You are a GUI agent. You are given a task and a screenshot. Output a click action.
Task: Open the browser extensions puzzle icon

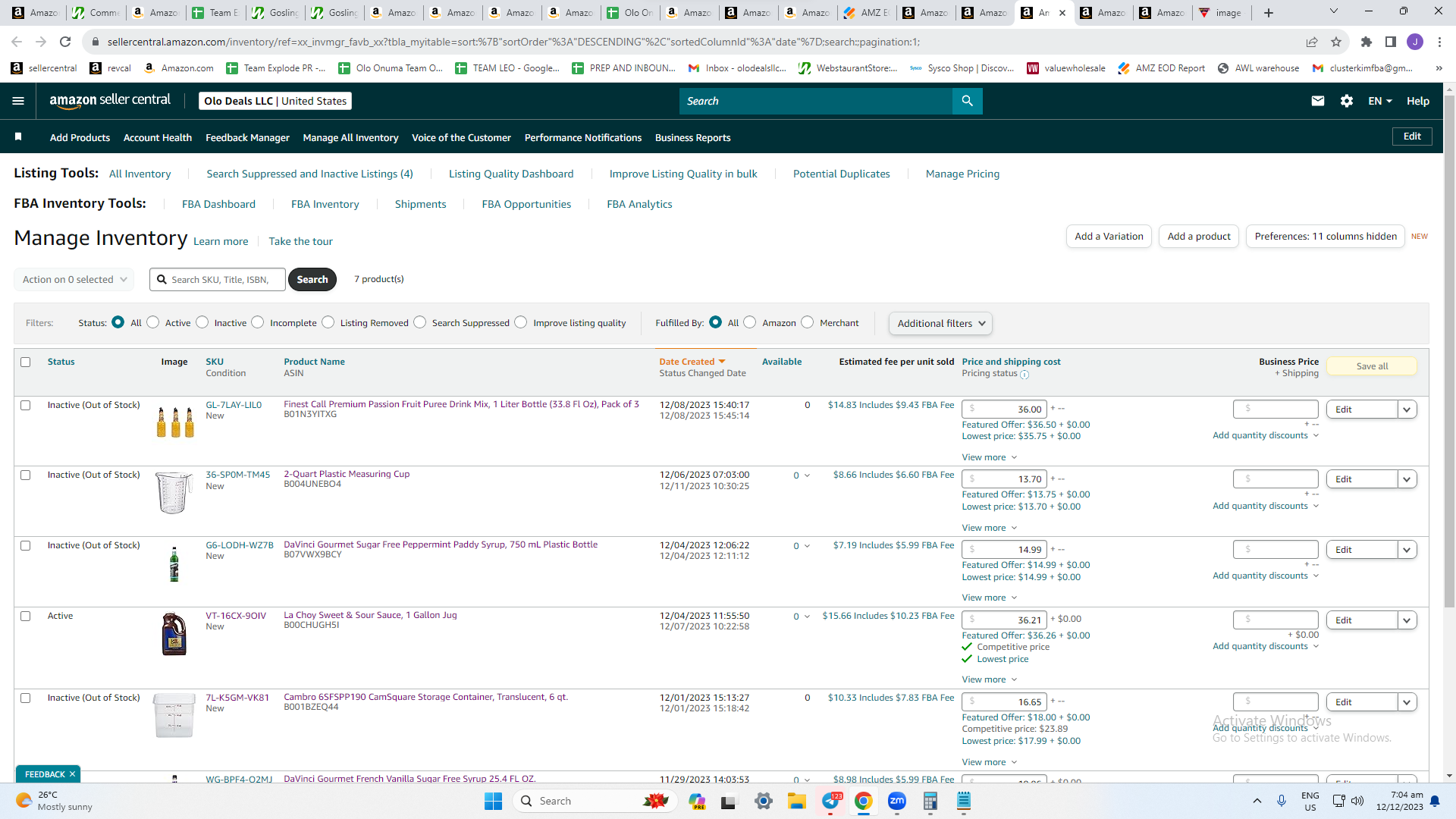[x=1367, y=42]
